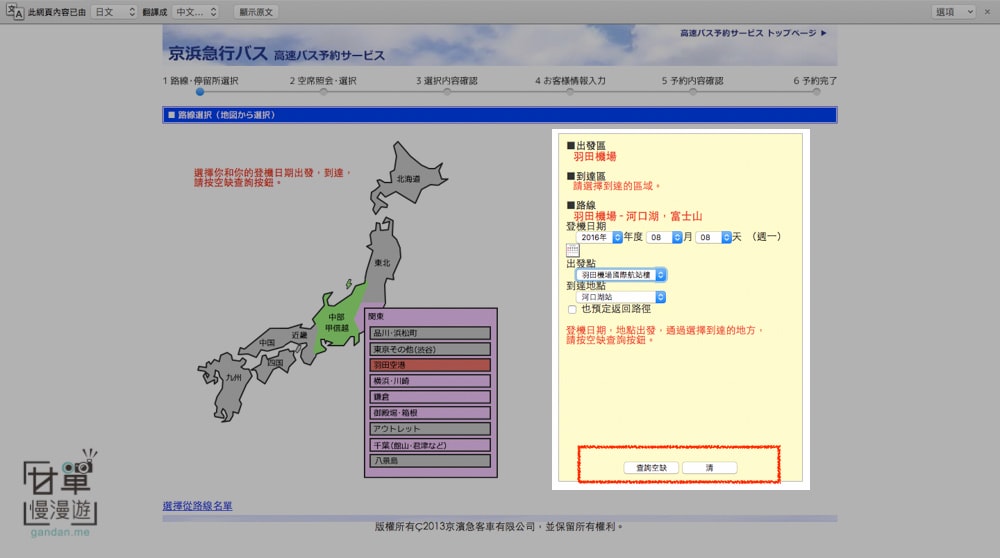The width and height of the screenshot is (1000, 558).
Task: Open the target language 中文 dropdown
Action: coord(196,11)
